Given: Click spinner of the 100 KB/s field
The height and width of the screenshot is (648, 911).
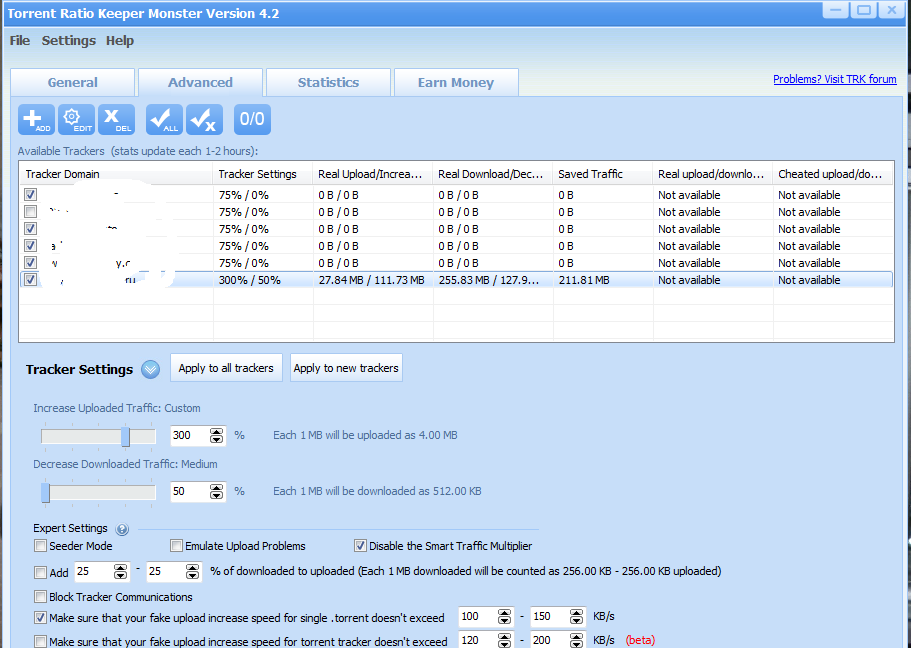Looking at the screenshot, I should [505, 617].
